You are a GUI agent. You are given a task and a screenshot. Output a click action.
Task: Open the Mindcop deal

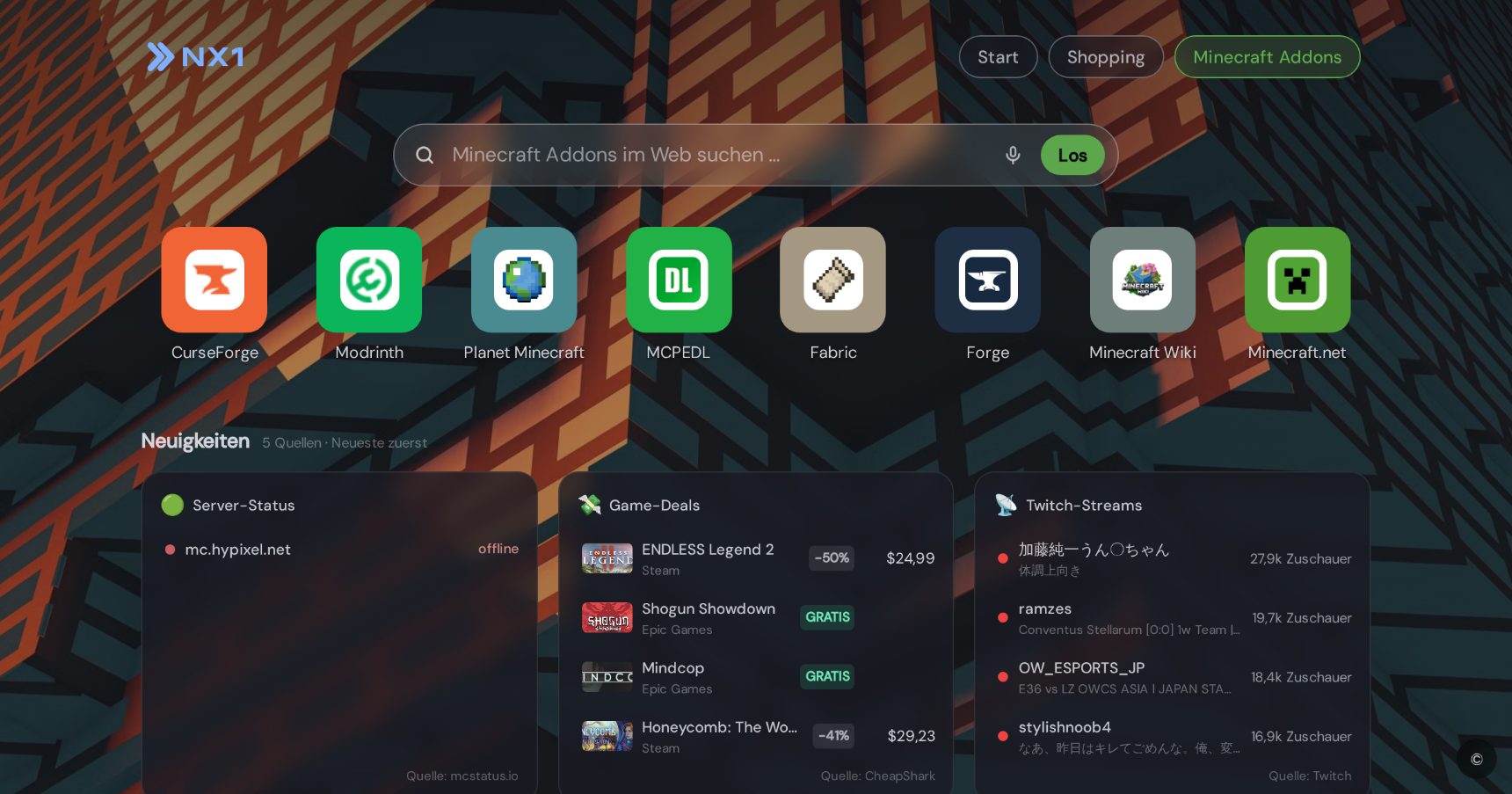756,677
